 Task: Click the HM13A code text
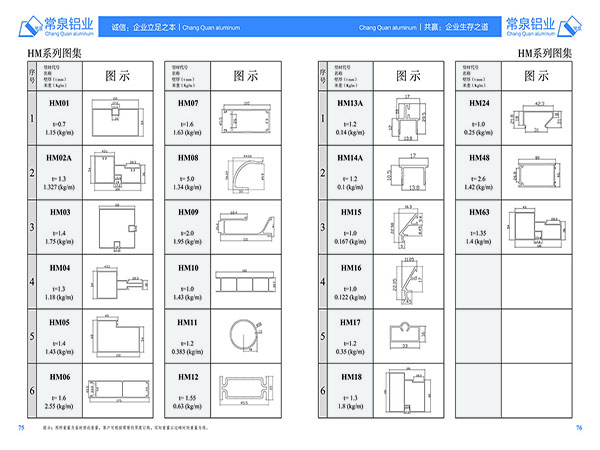(350, 103)
